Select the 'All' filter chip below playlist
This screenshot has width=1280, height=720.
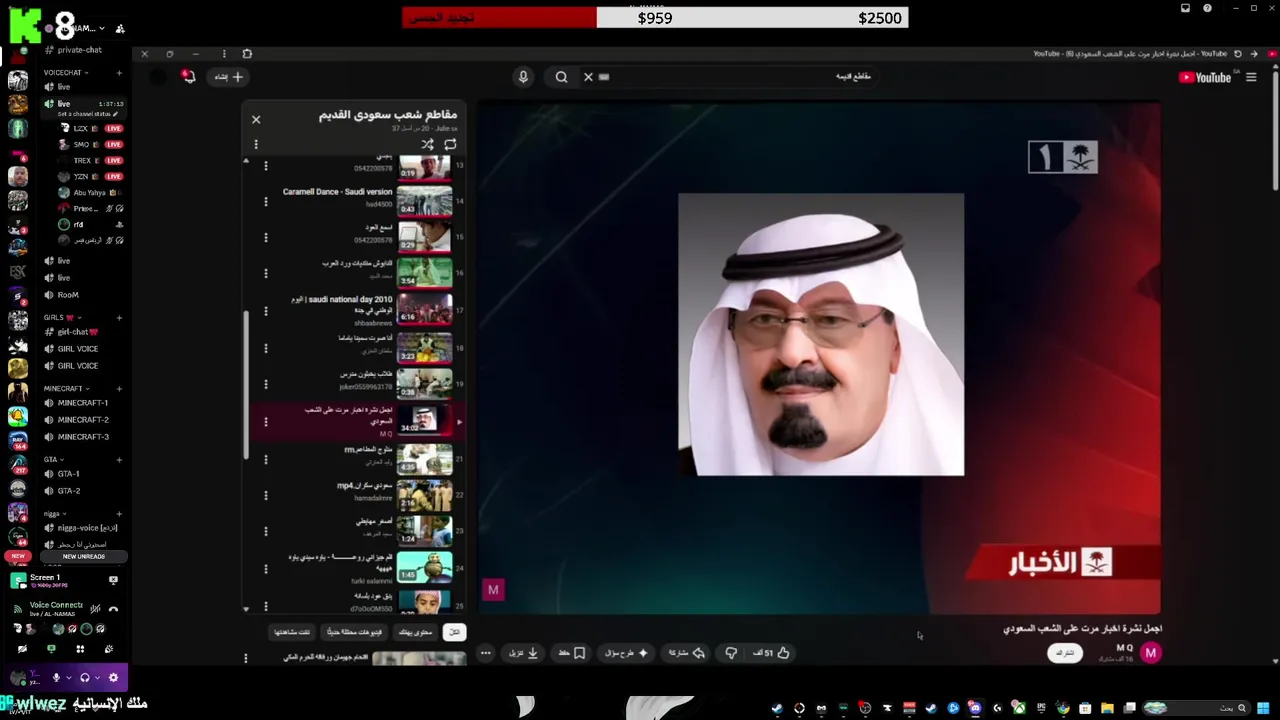pyautogui.click(x=455, y=632)
